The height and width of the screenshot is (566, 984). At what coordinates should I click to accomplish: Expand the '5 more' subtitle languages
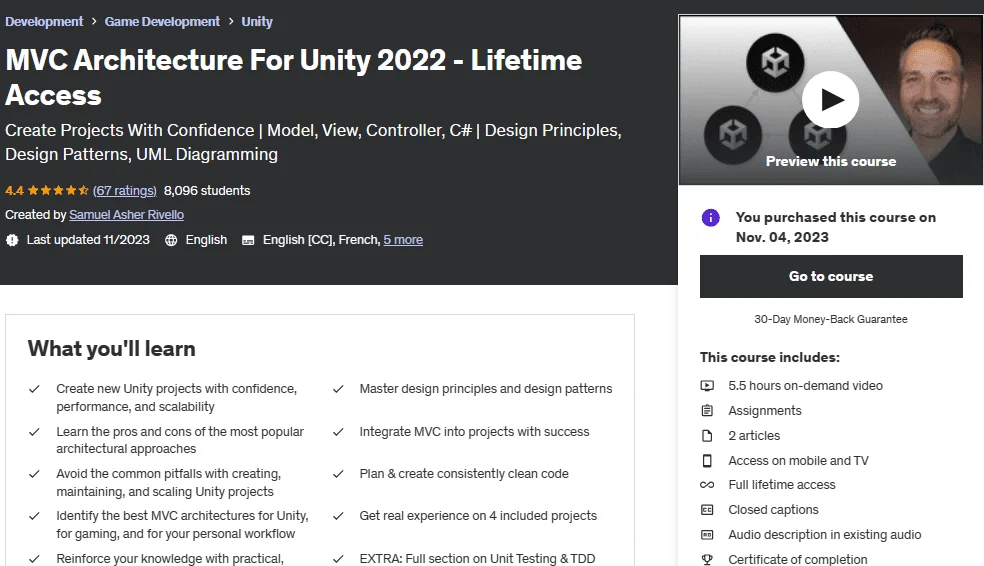(403, 240)
